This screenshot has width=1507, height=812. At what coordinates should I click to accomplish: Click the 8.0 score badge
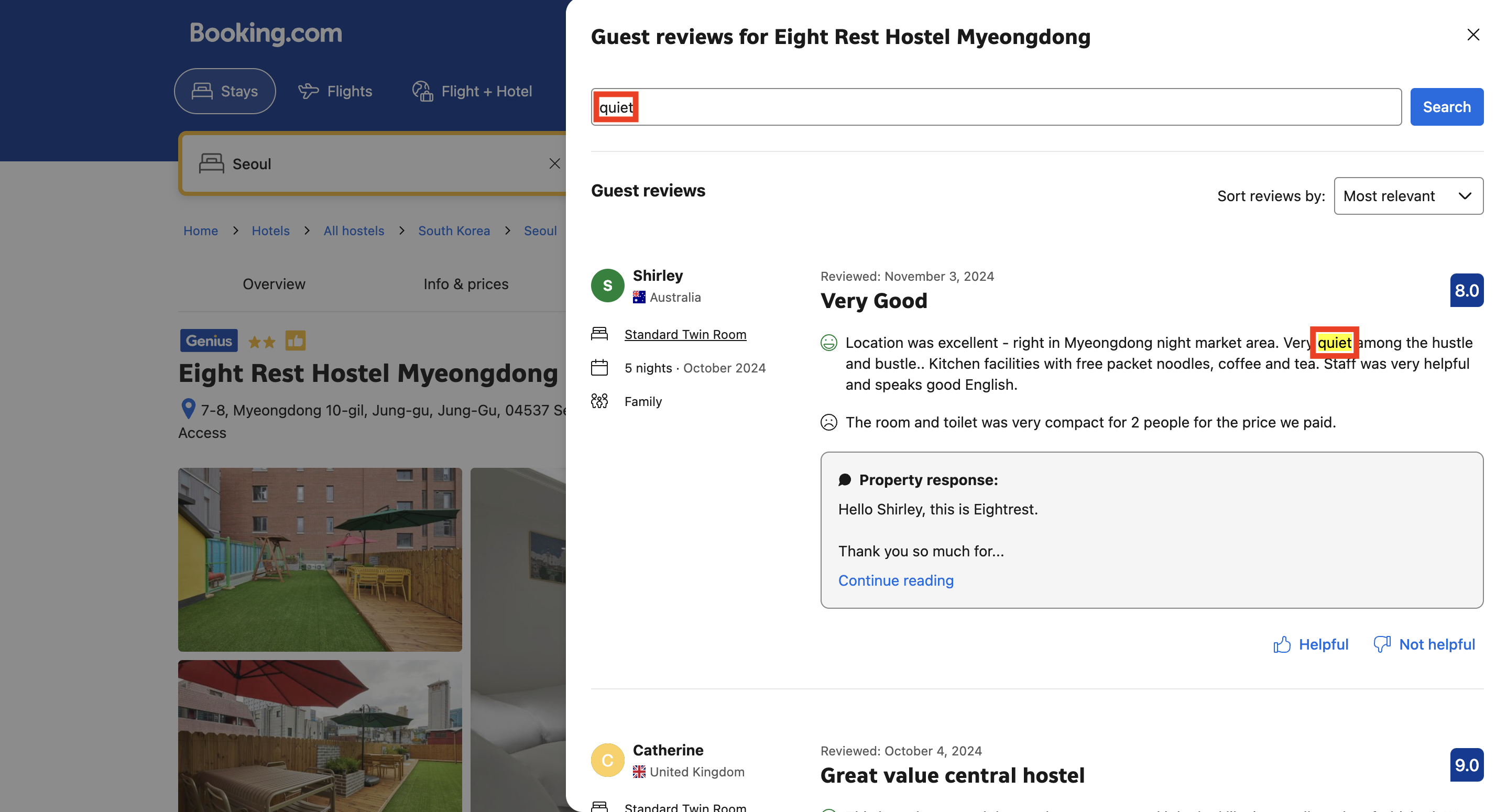1467,290
